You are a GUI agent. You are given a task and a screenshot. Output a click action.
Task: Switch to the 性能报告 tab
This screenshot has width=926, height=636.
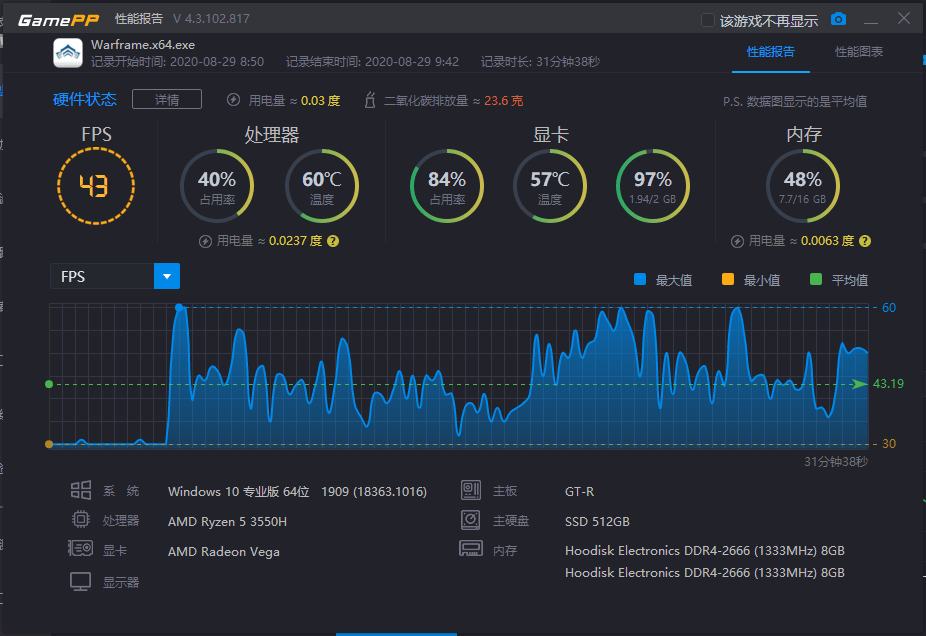pyautogui.click(x=771, y=52)
